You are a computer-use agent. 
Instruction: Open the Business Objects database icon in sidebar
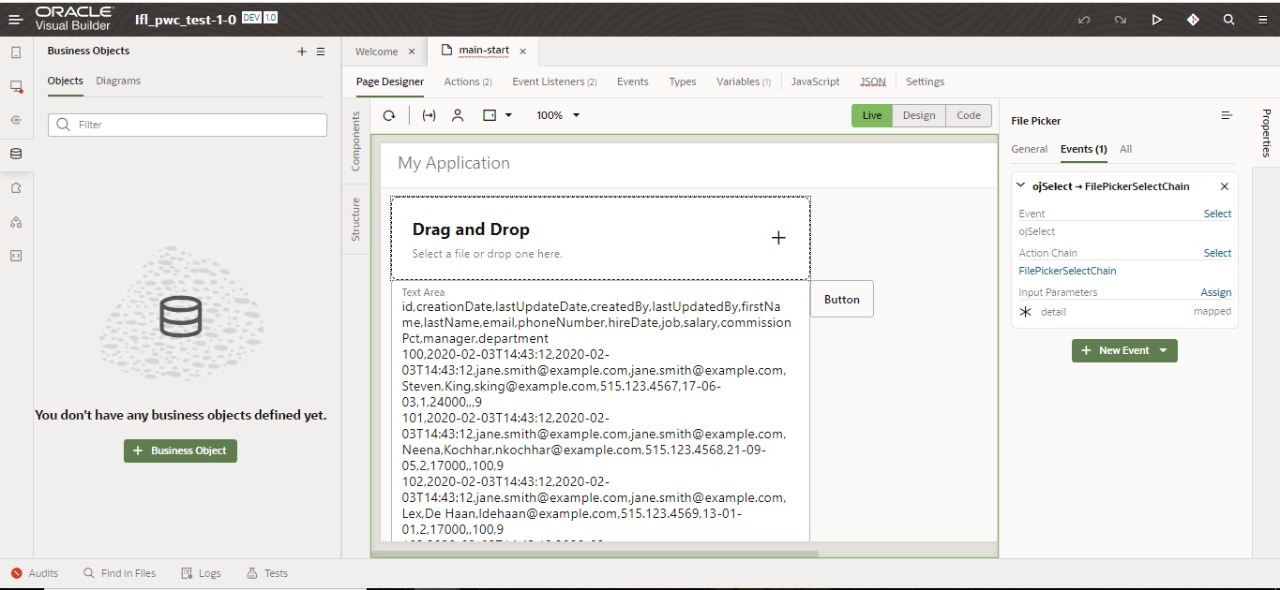[x=15, y=153]
